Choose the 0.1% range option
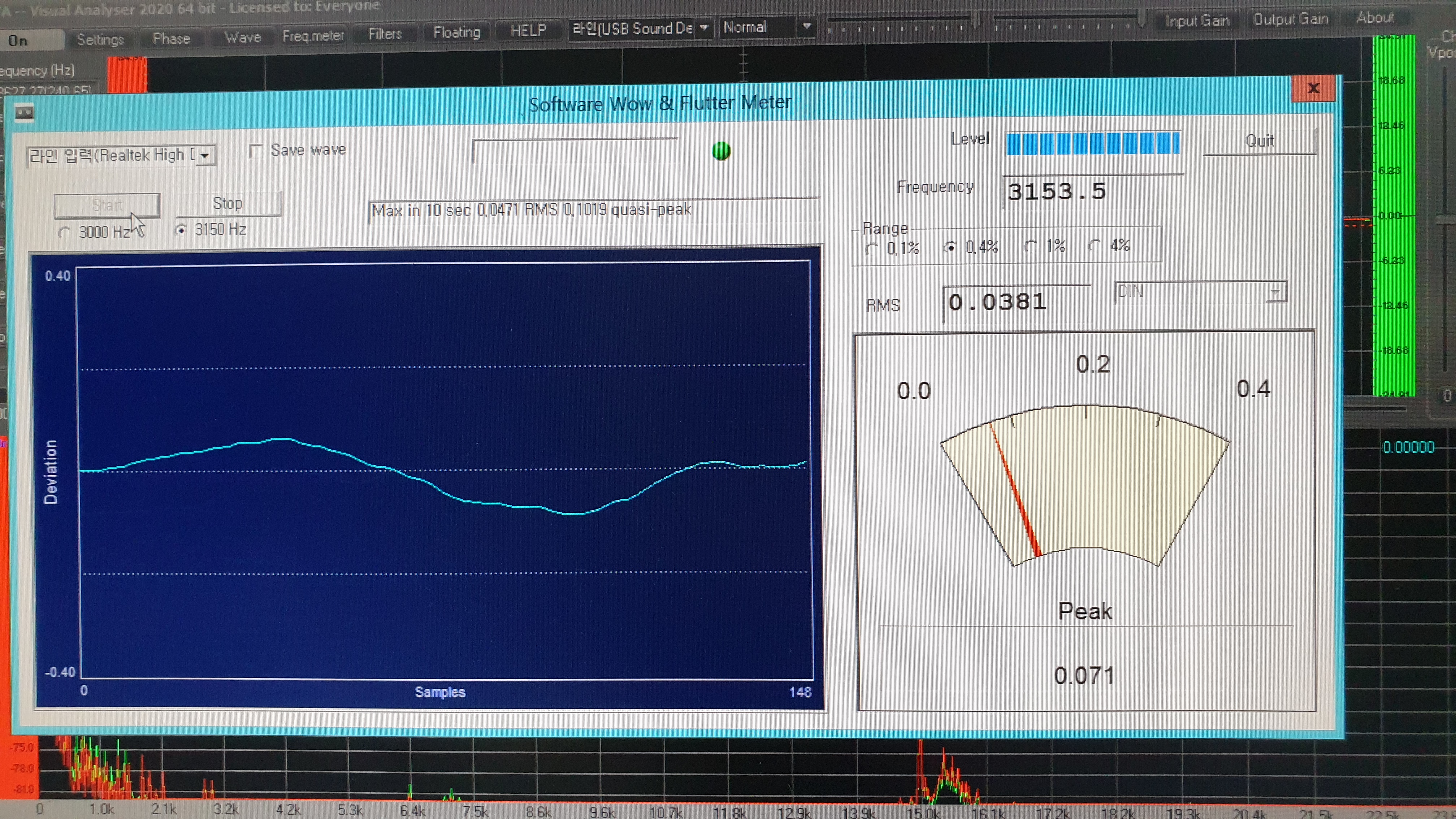 click(x=871, y=249)
